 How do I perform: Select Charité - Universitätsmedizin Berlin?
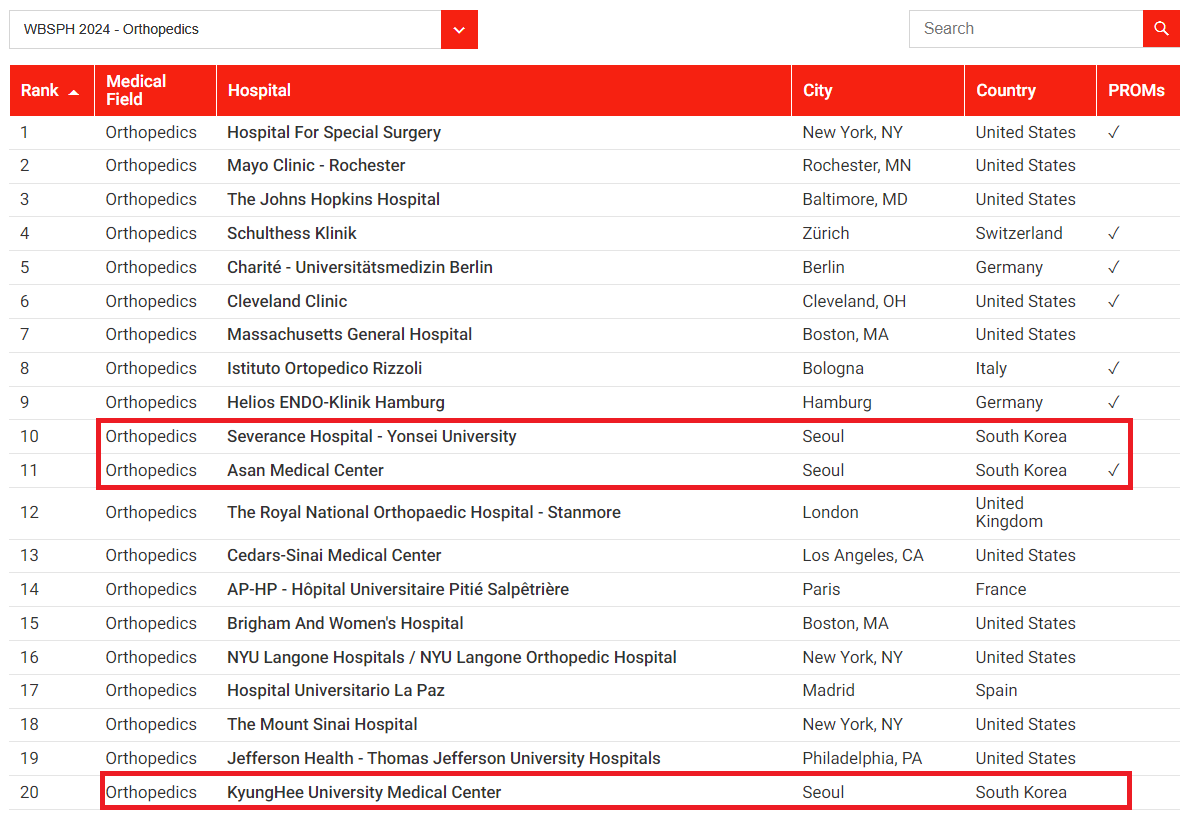pos(360,267)
